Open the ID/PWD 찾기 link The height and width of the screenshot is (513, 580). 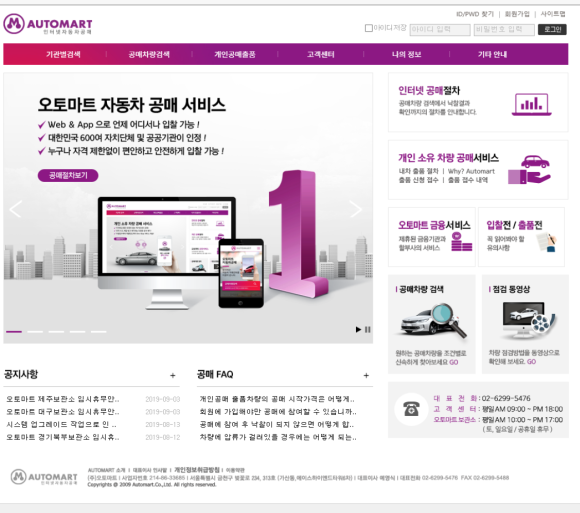475,14
